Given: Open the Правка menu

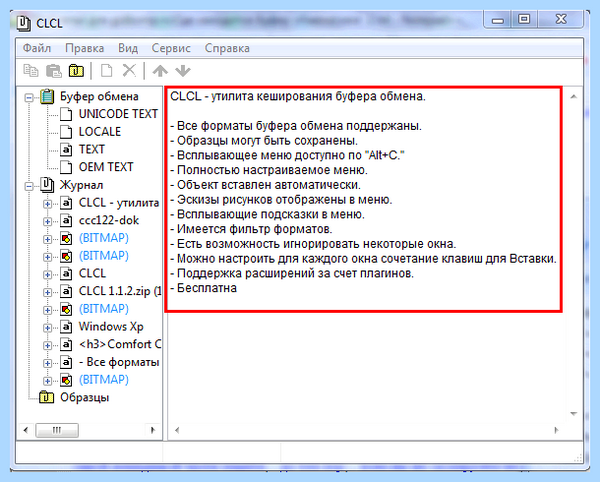Looking at the screenshot, I should coord(85,48).
